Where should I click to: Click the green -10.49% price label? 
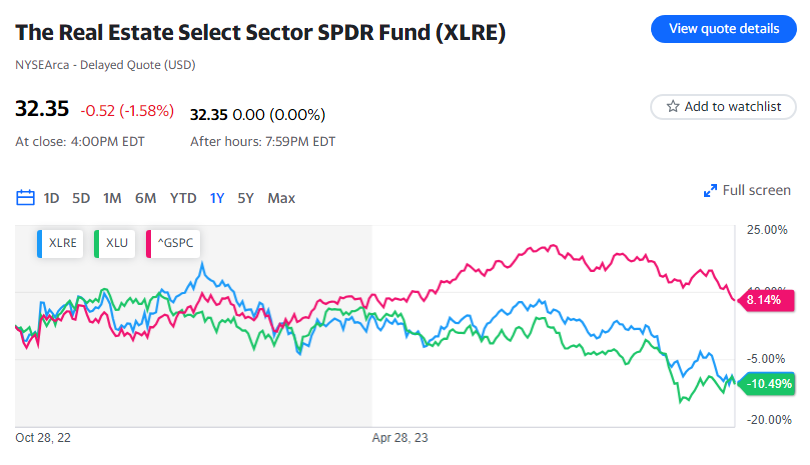(769, 384)
